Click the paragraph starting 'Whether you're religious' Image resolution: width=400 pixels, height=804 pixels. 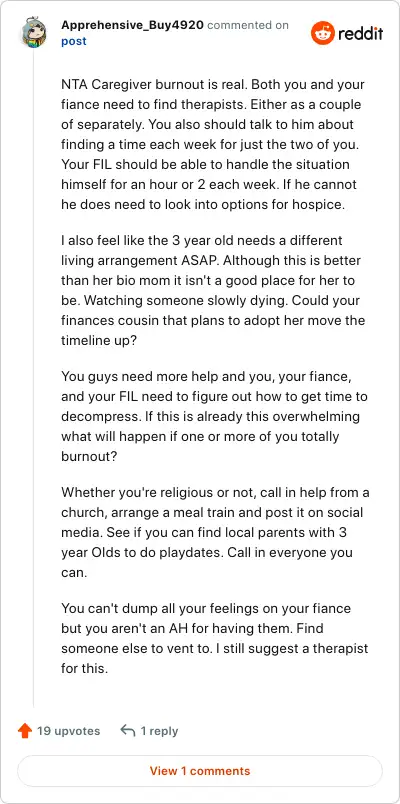215,533
